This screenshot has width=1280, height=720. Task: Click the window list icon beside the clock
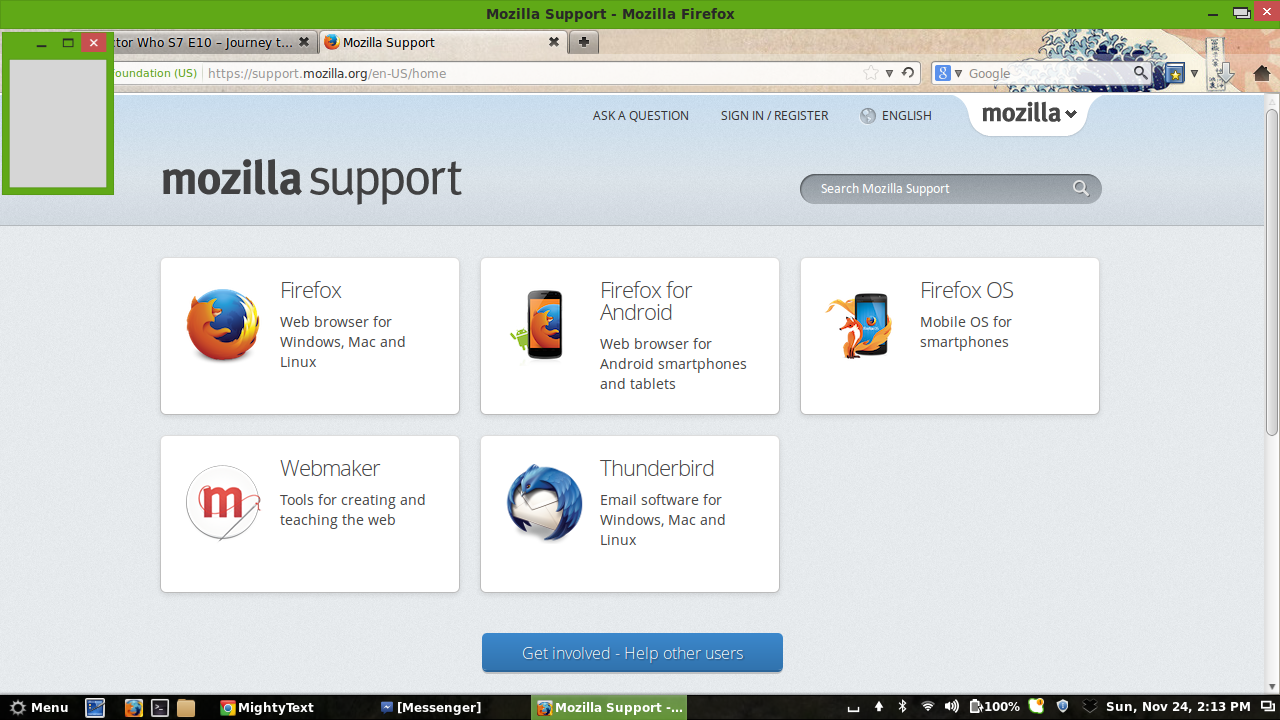click(x=1267, y=707)
